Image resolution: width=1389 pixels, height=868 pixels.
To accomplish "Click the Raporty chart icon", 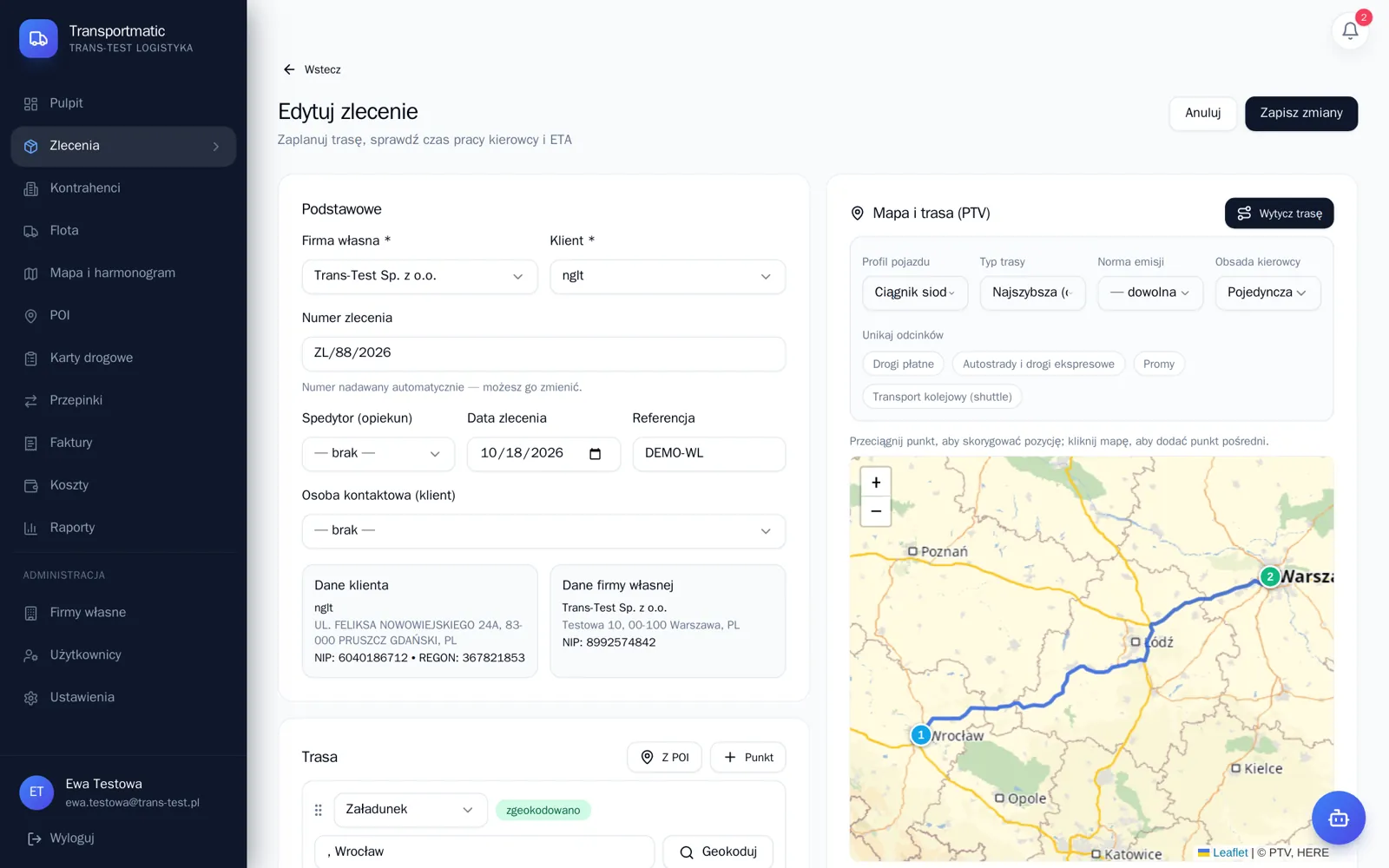I will pos(31,528).
